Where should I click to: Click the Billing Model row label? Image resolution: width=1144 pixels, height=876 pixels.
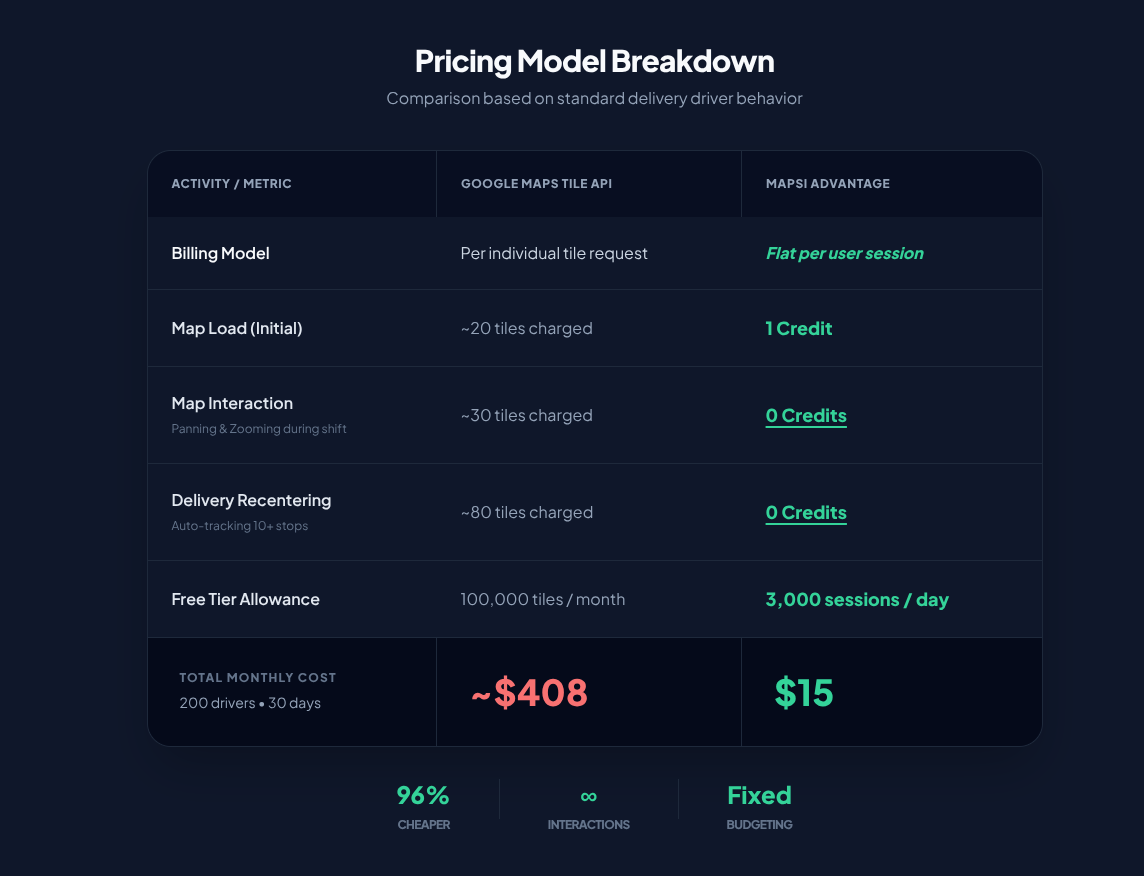(220, 254)
